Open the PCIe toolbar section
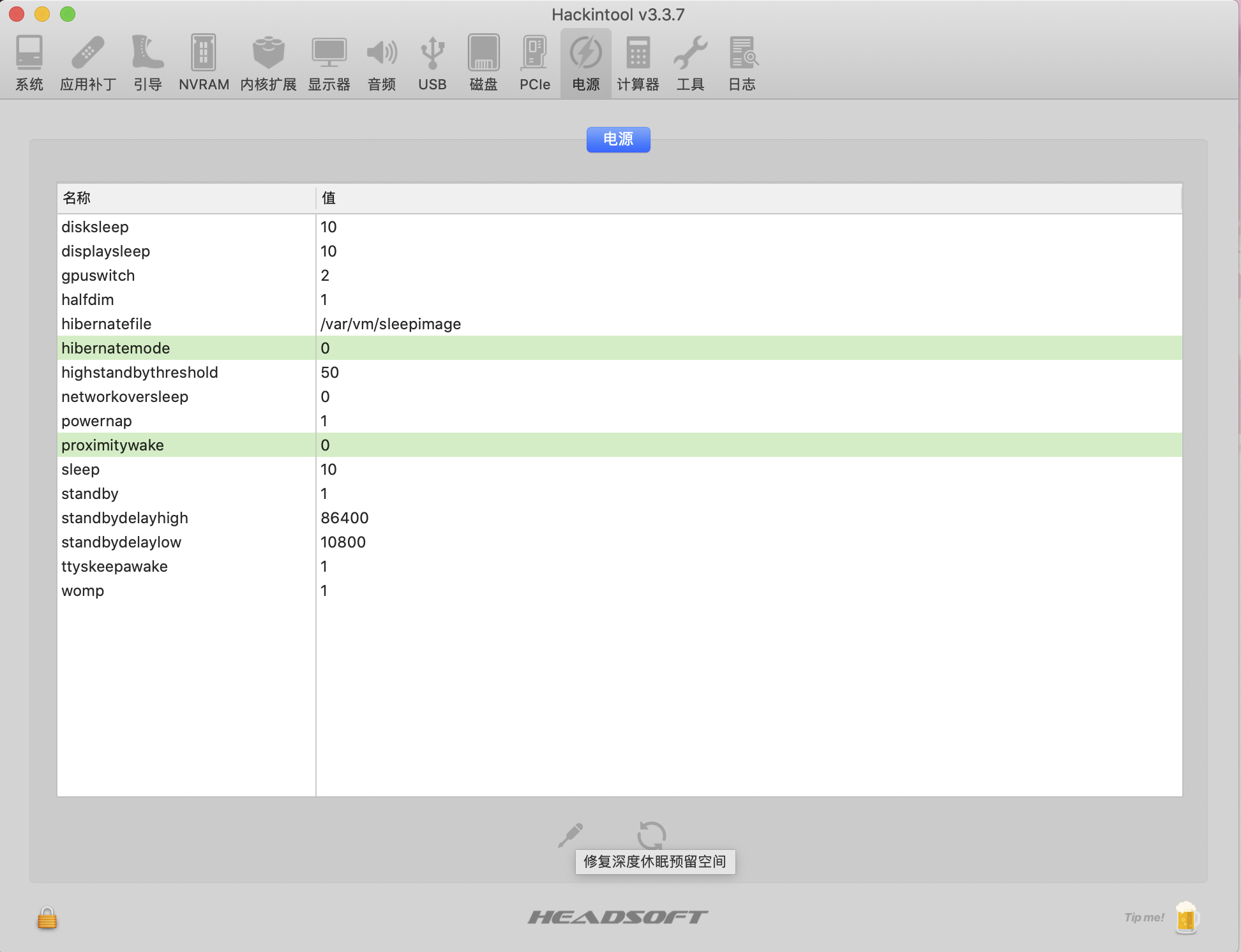The height and width of the screenshot is (952, 1241). point(534,63)
